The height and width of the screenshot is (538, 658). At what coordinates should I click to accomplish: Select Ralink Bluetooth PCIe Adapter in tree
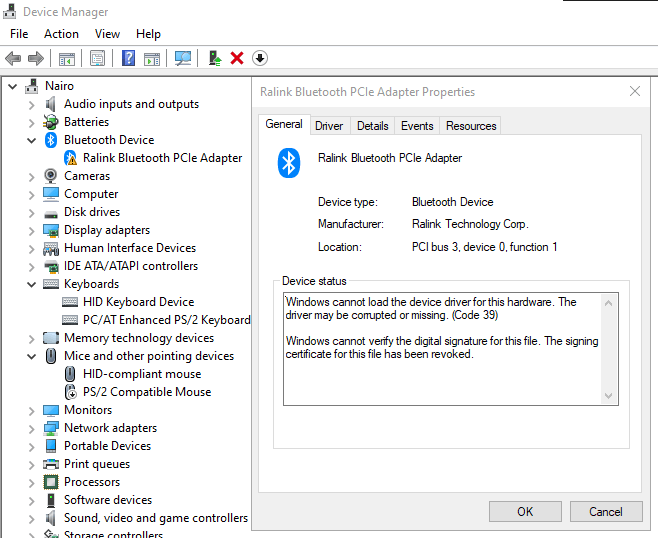click(162, 158)
